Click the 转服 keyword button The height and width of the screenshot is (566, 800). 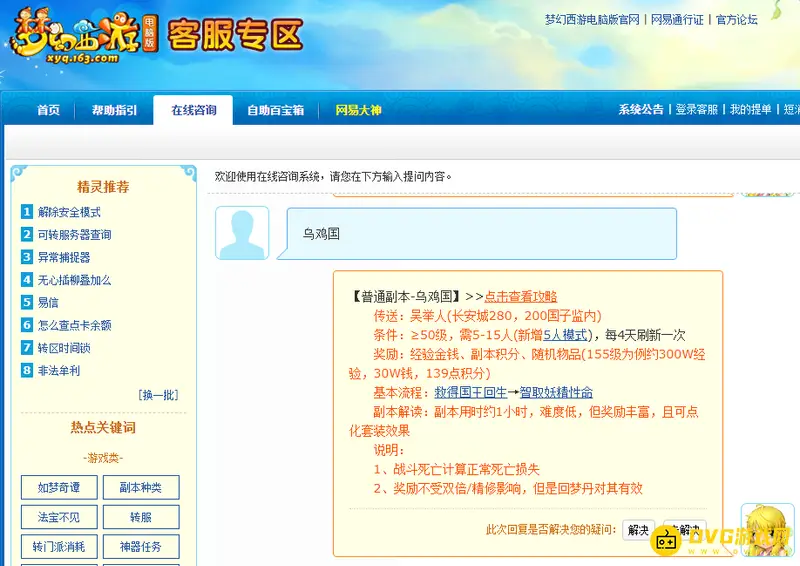tap(141, 517)
